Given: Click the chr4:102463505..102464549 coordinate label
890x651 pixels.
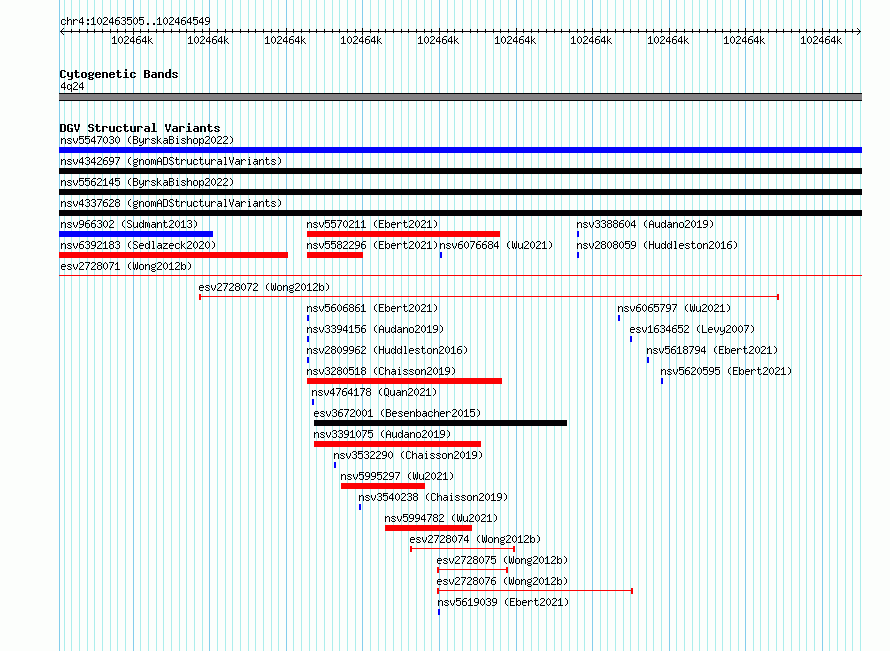Looking at the screenshot, I should pyautogui.click(x=135, y=21).
